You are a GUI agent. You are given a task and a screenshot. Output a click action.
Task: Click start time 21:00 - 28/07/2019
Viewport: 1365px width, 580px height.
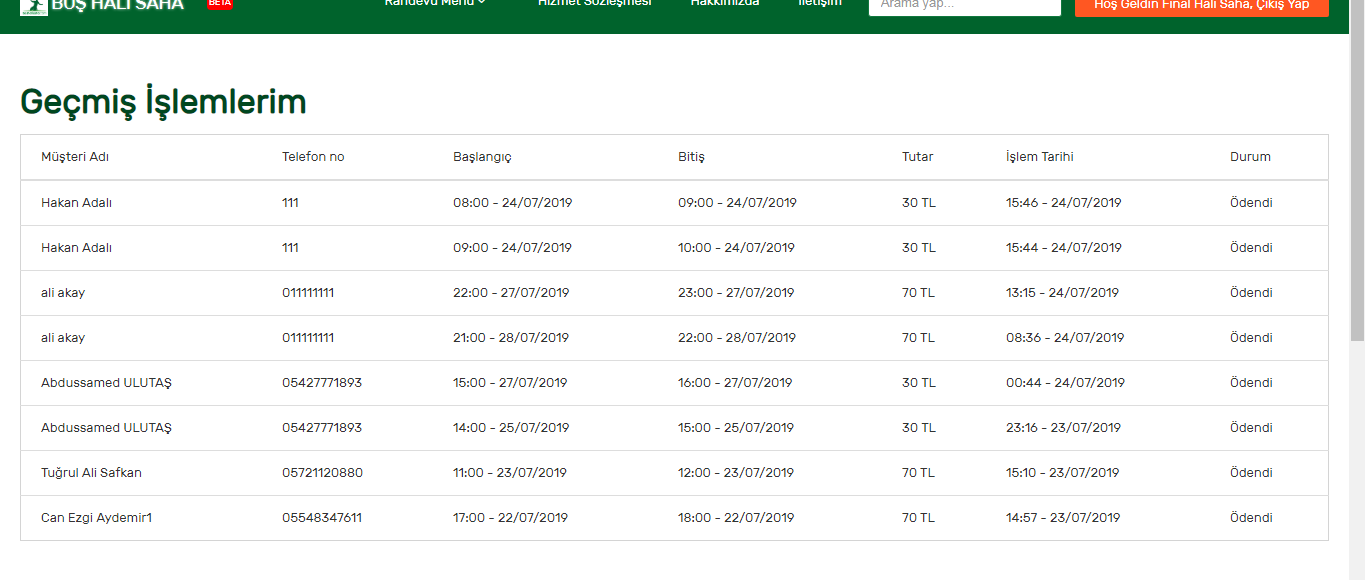511,338
